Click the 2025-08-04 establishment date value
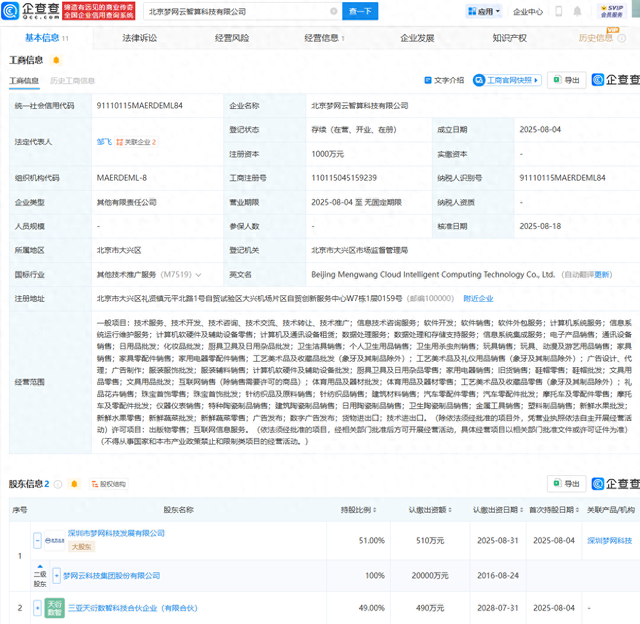640x624 pixels. pyautogui.click(x=540, y=129)
